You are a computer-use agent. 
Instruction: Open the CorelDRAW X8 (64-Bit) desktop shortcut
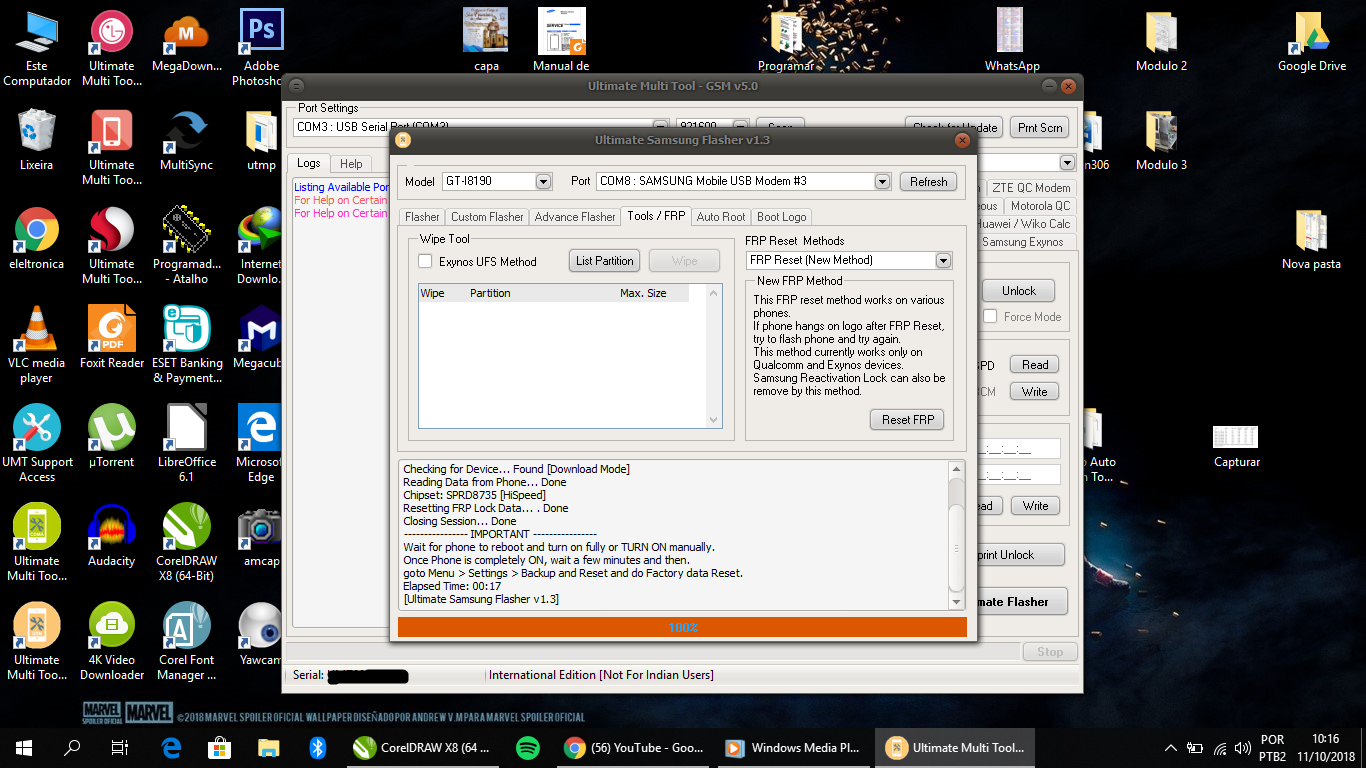(186, 542)
